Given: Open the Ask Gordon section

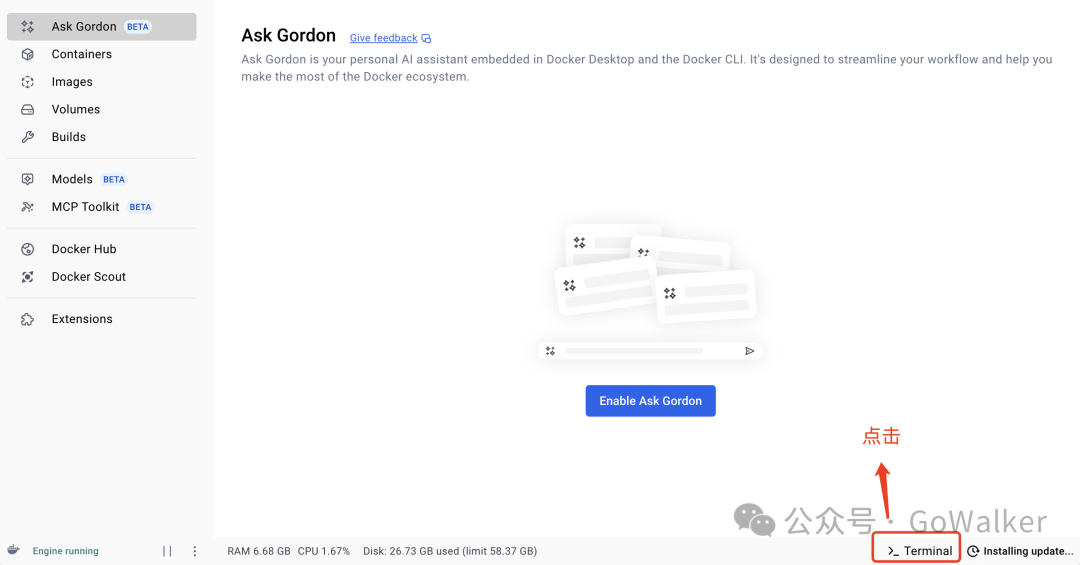Looking at the screenshot, I should click(102, 26).
